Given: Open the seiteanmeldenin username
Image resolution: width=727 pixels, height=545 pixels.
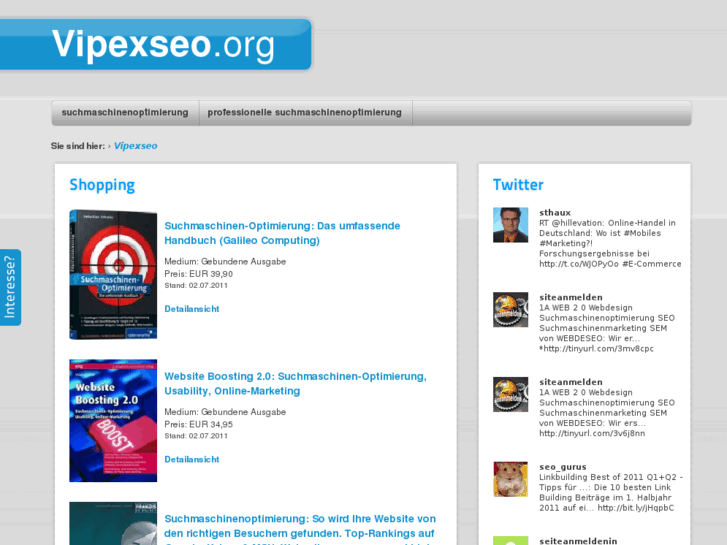Looking at the screenshot, I should (578, 541).
